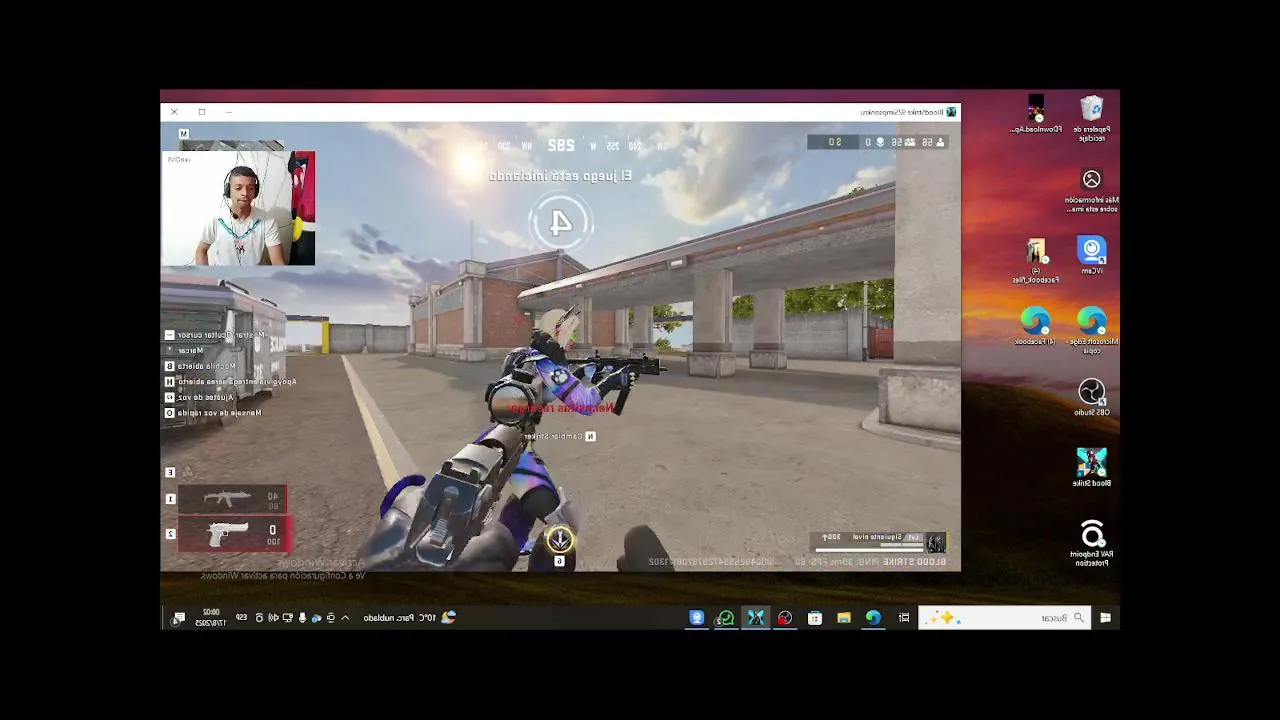Click the Cambiar Striker prompt
Image resolution: width=1280 pixels, height=720 pixels.
[559, 436]
